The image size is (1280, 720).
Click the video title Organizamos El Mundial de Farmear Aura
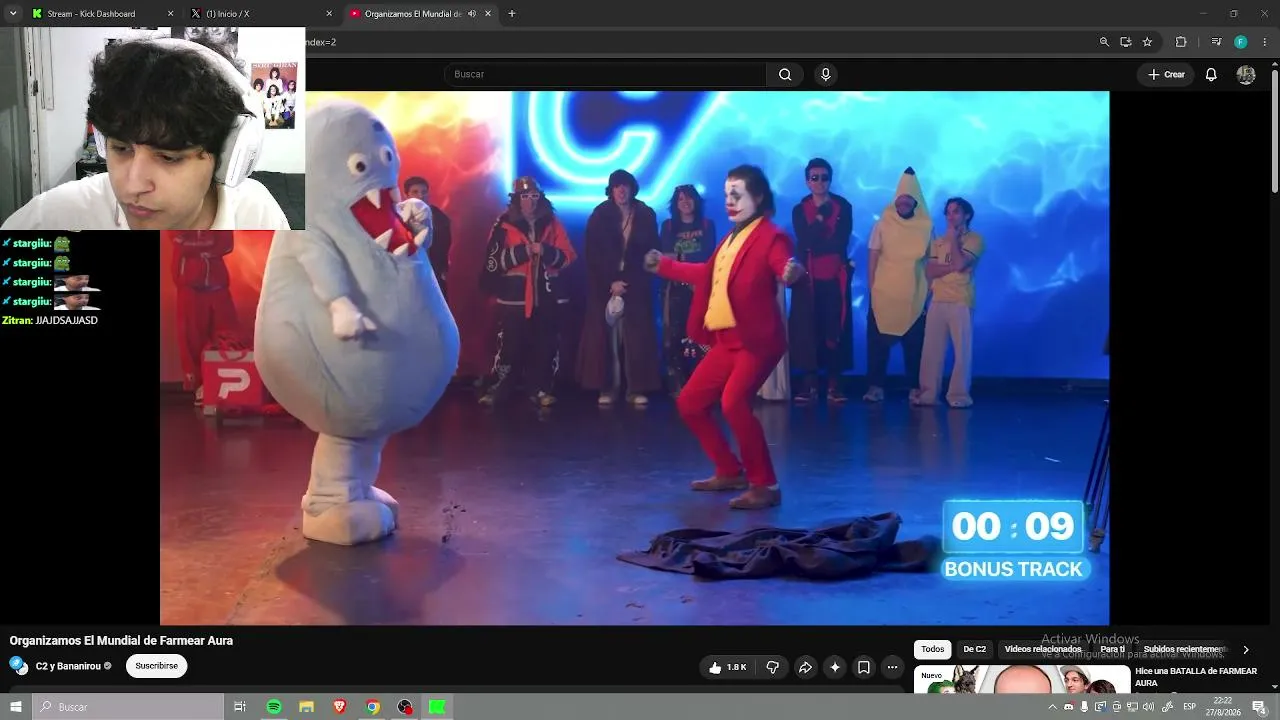tap(121, 641)
